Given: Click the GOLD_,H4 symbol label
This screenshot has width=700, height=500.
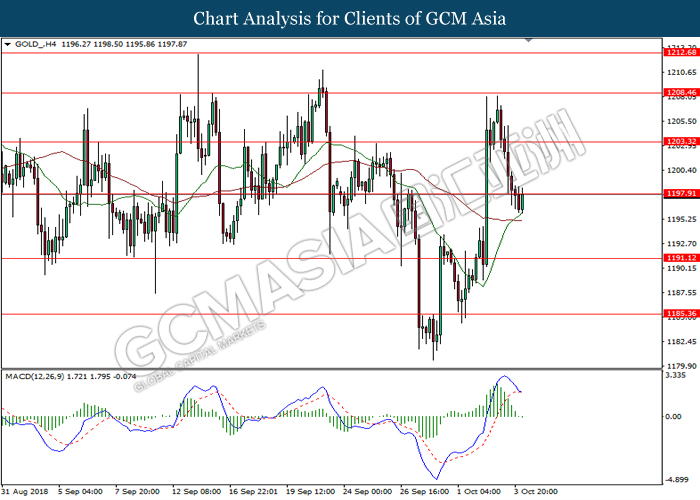Looking at the screenshot, I should [36, 44].
